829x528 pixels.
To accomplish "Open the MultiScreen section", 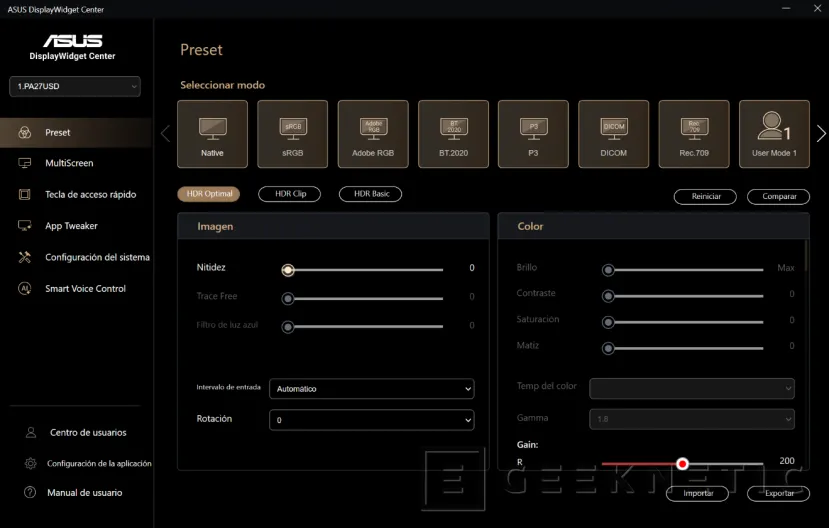I will (x=69, y=163).
